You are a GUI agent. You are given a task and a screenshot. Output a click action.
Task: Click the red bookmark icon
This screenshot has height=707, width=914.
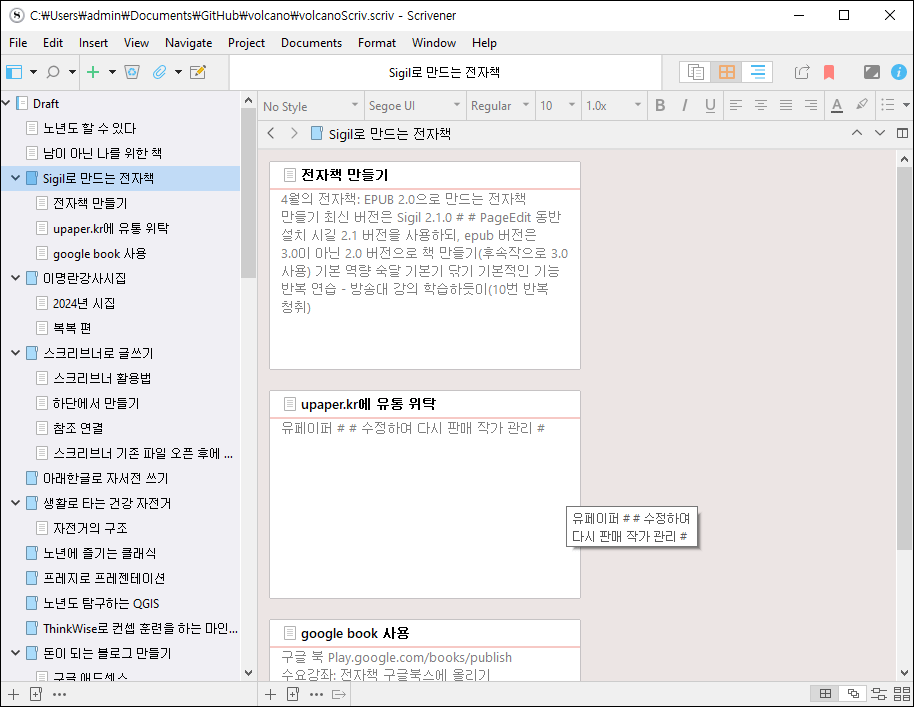click(828, 72)
